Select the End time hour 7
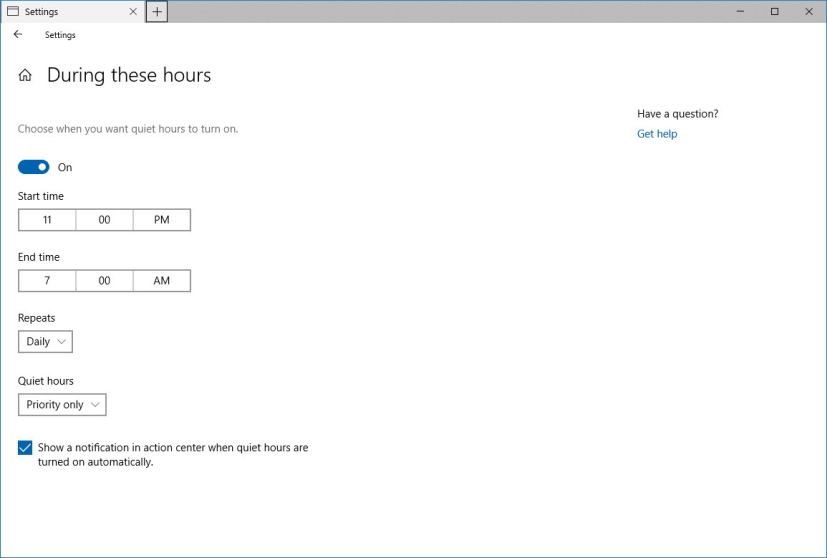827x558 pixels. (x=47, y=281)
